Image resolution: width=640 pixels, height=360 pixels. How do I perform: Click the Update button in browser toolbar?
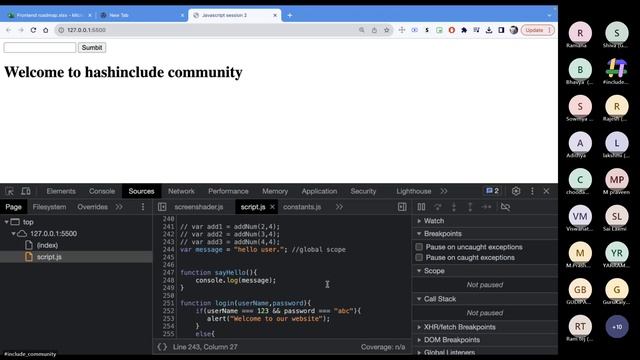tap(538, 30)
